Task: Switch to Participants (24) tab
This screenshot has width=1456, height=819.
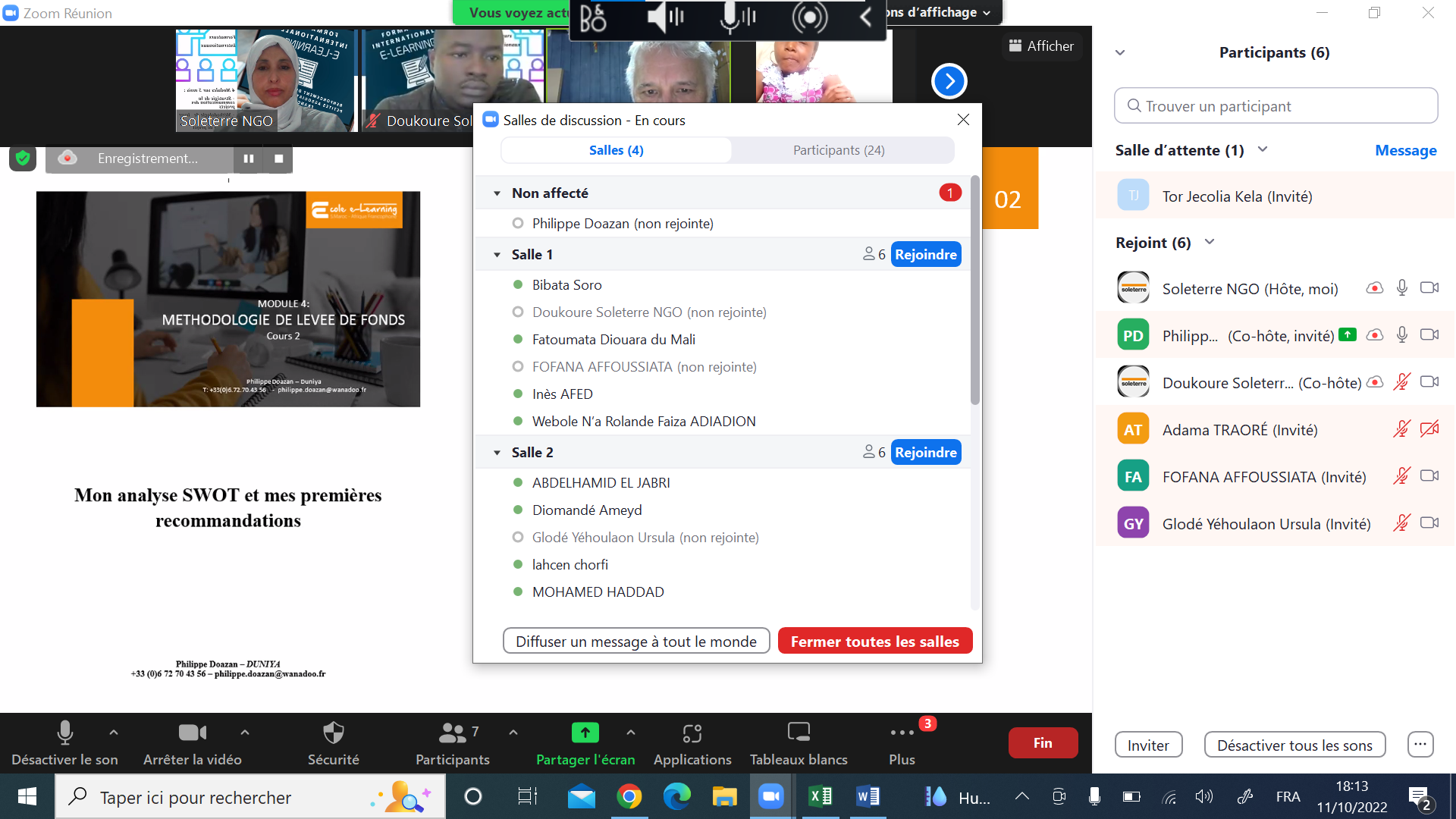Action: tap(839, 150)
